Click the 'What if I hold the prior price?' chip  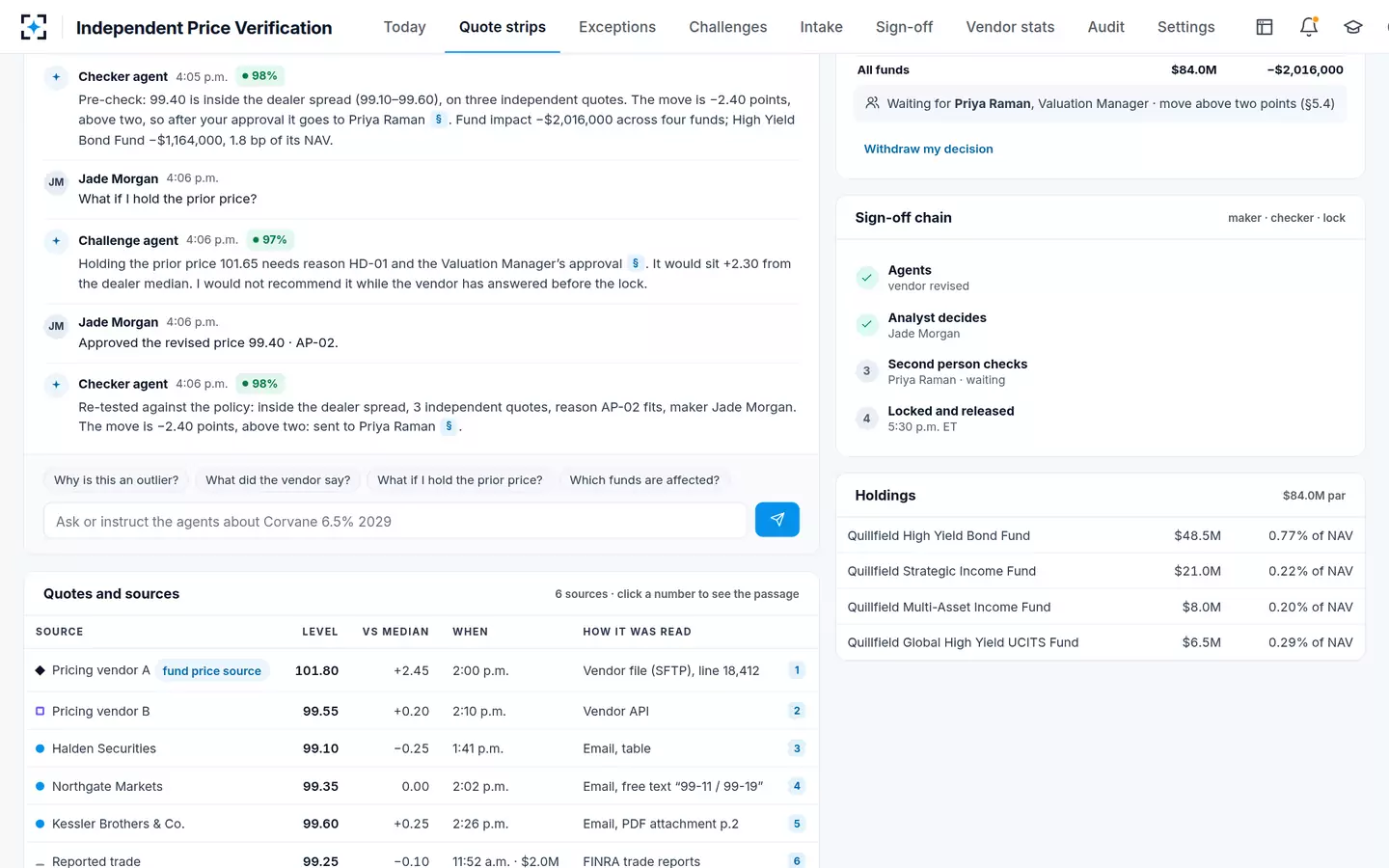460,480
